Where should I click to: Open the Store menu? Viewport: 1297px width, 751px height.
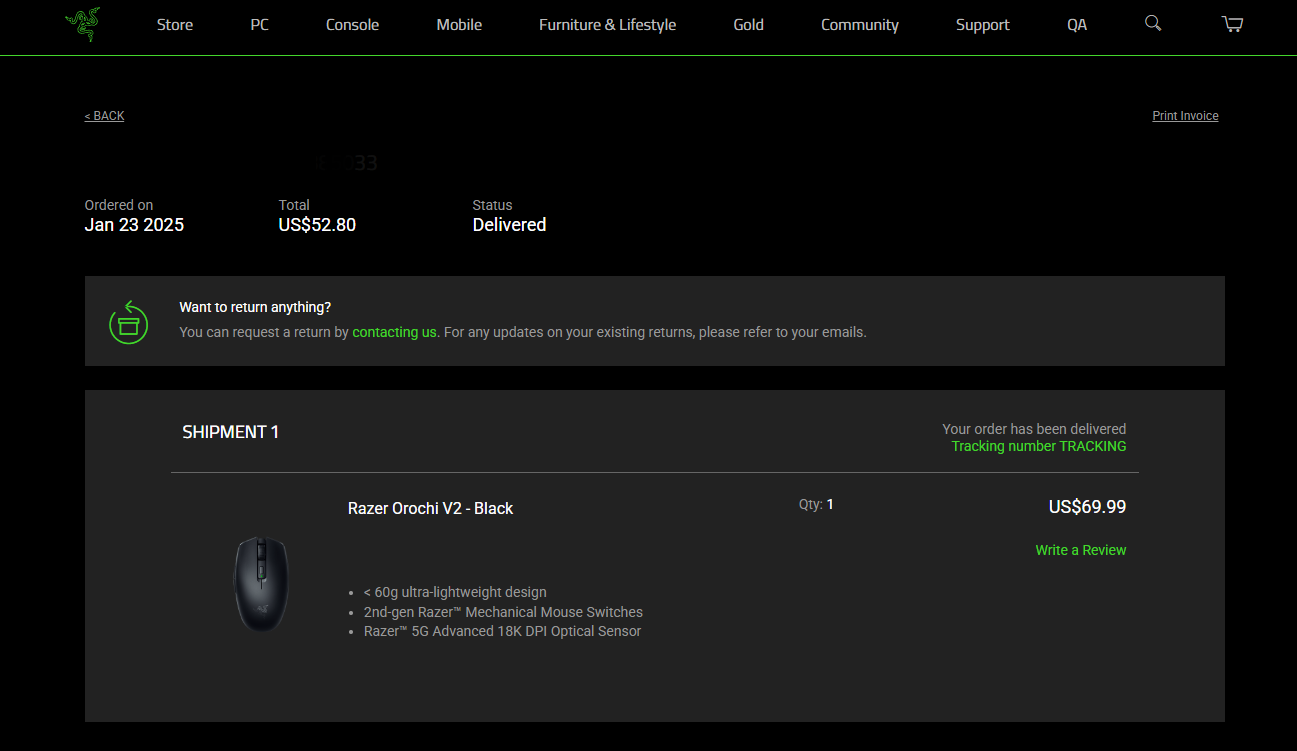(x=175, y=25)
